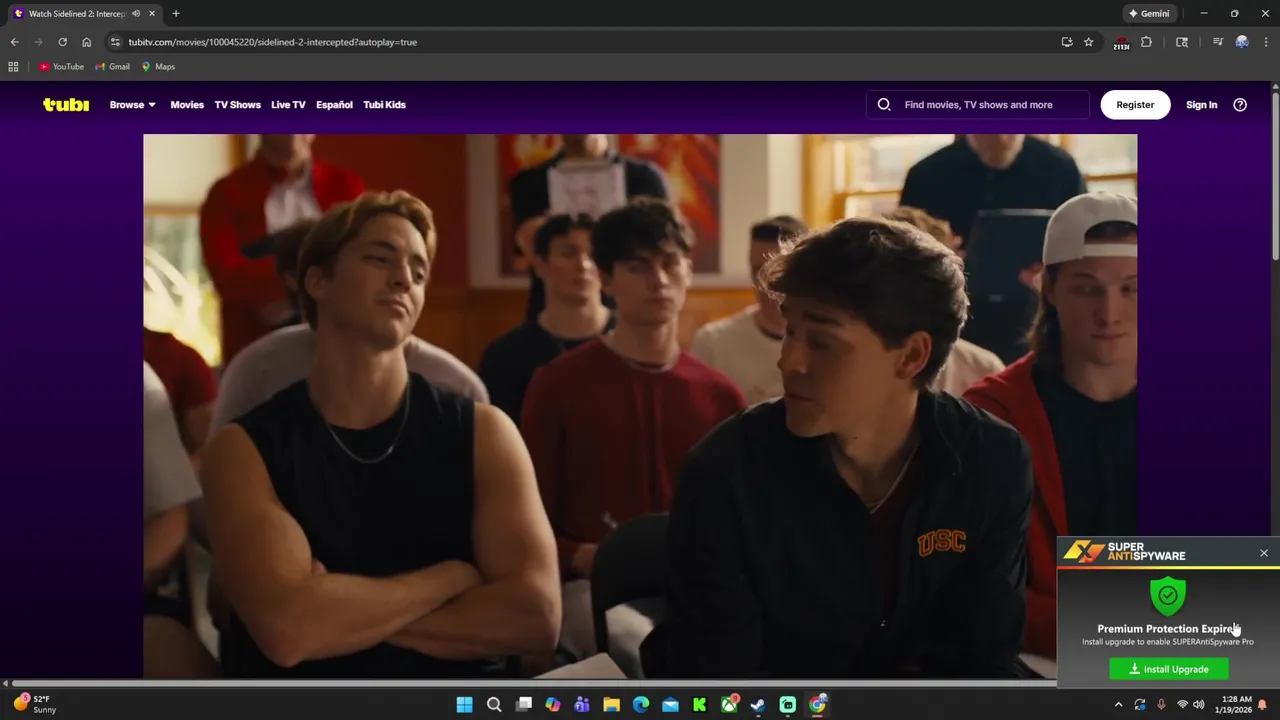Open the Maps bookmark
This screenshot has height=720, width=1280.
coord(158,67)
